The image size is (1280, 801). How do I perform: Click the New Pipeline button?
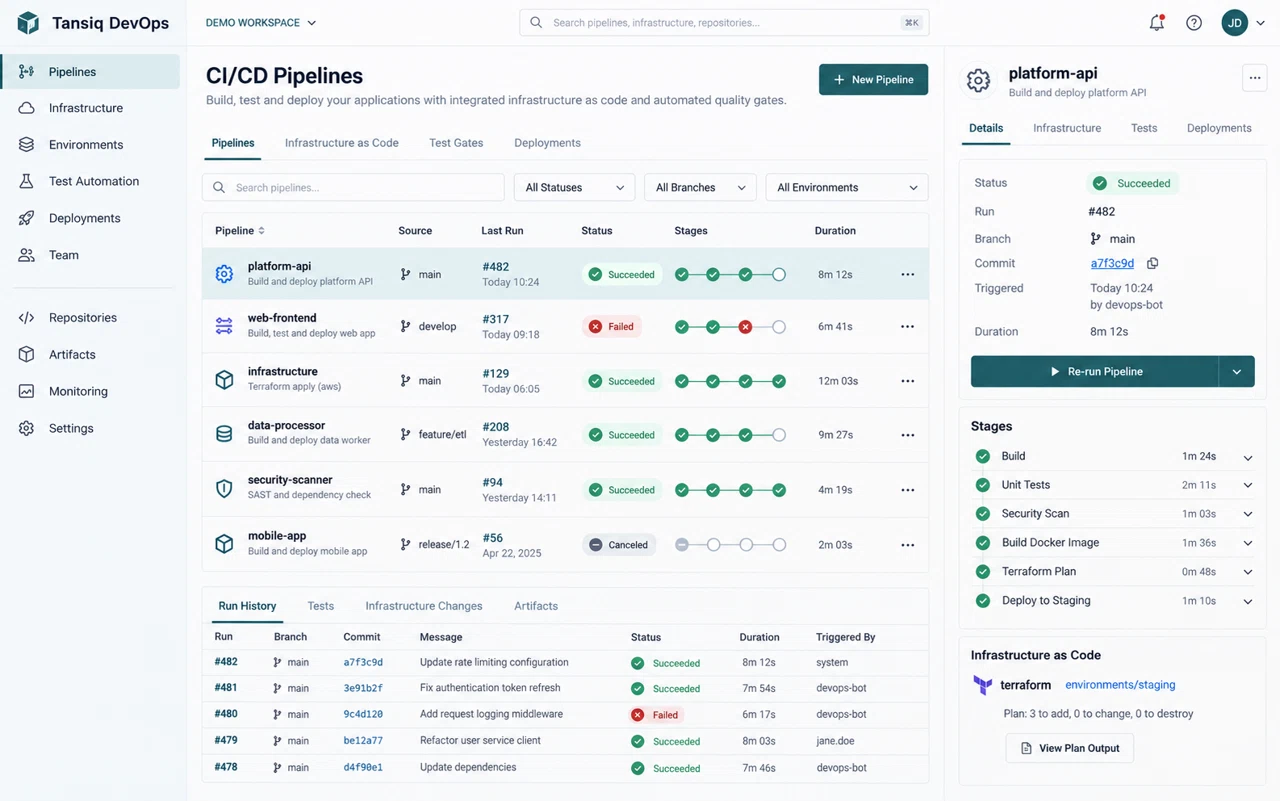pos(873,79)
